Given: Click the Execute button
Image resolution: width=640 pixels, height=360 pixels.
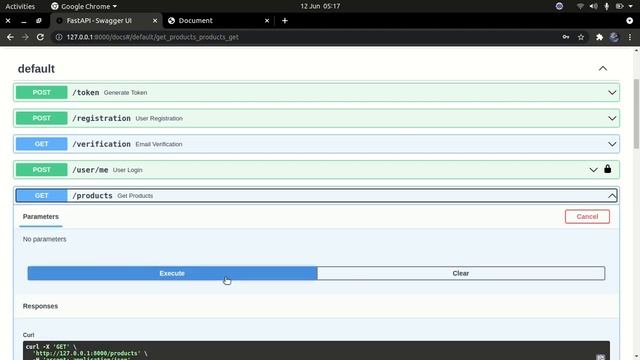Looking at the screenshot, I should click(172, 273).
